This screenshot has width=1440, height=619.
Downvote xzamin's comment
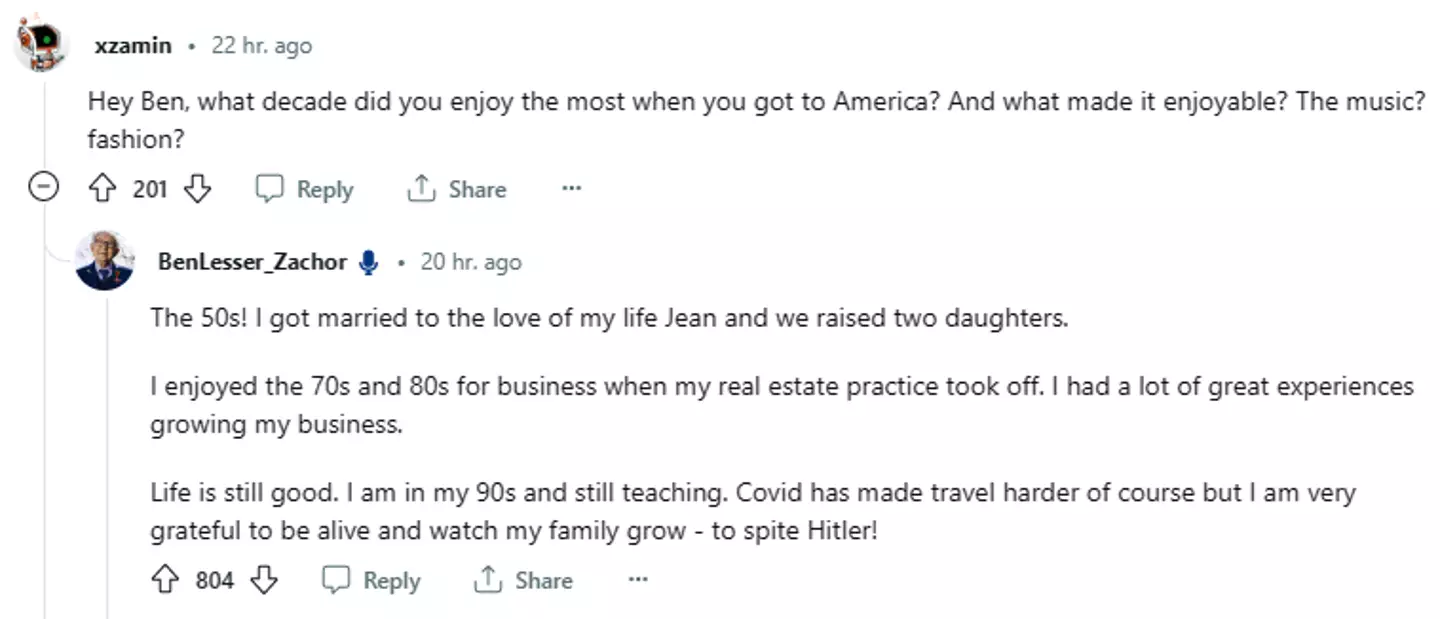(197, 188)
